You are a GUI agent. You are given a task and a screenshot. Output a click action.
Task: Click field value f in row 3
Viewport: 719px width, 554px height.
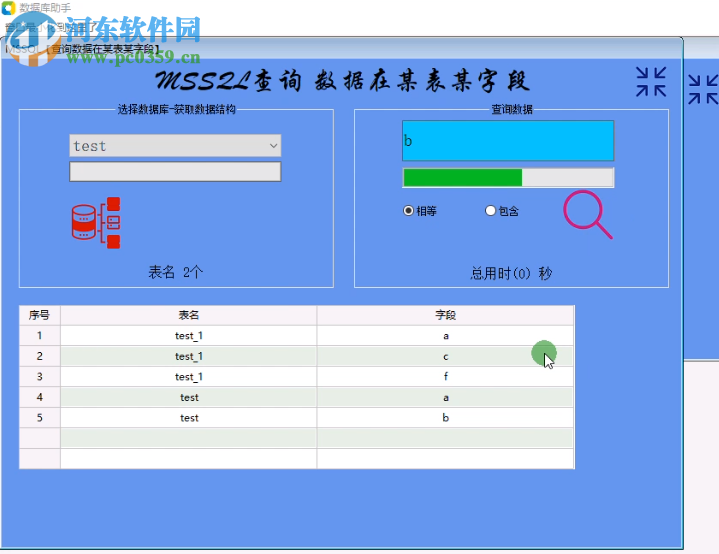coord(445,377)
